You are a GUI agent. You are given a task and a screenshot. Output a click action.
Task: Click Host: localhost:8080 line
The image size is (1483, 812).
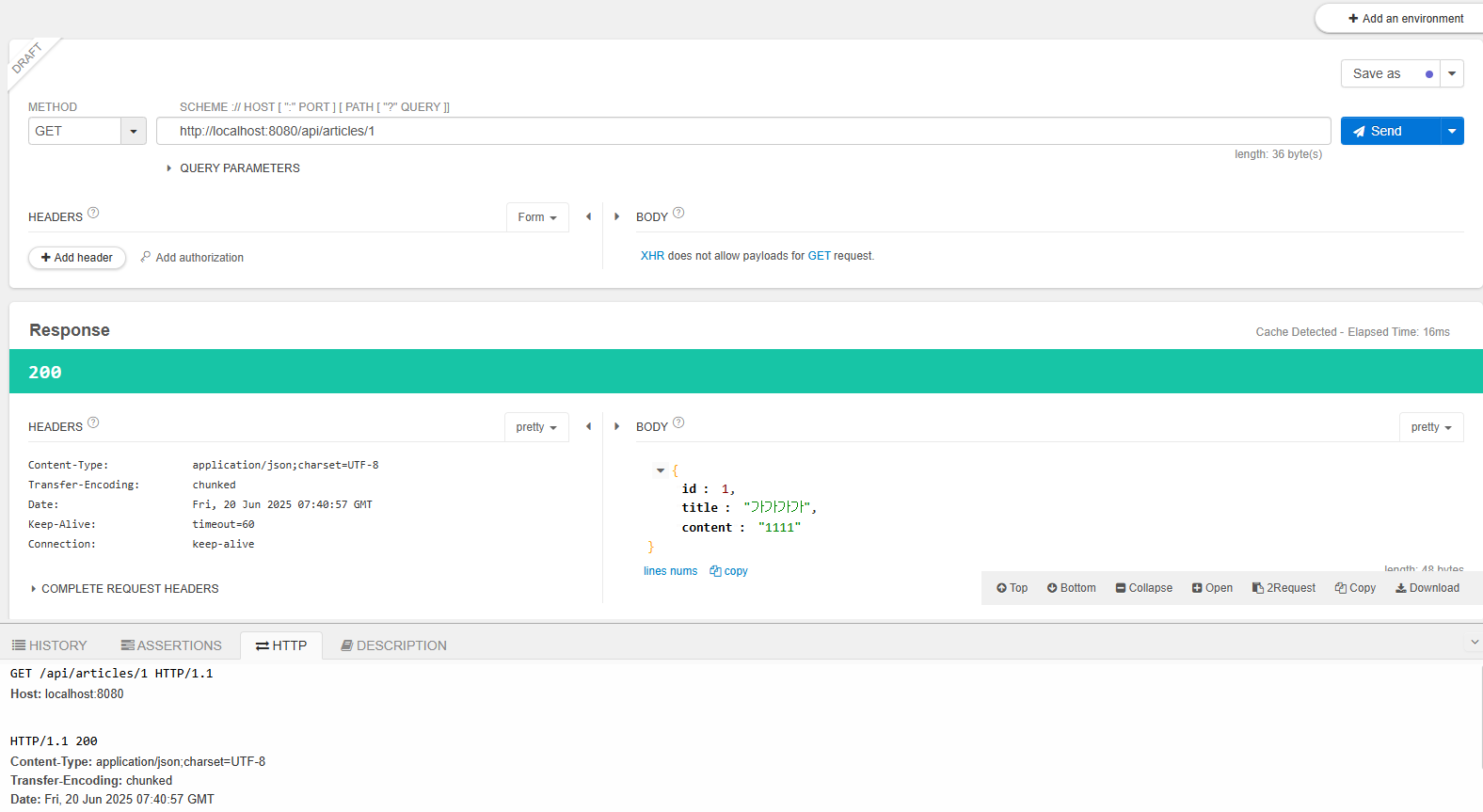(x=67, y=694)
